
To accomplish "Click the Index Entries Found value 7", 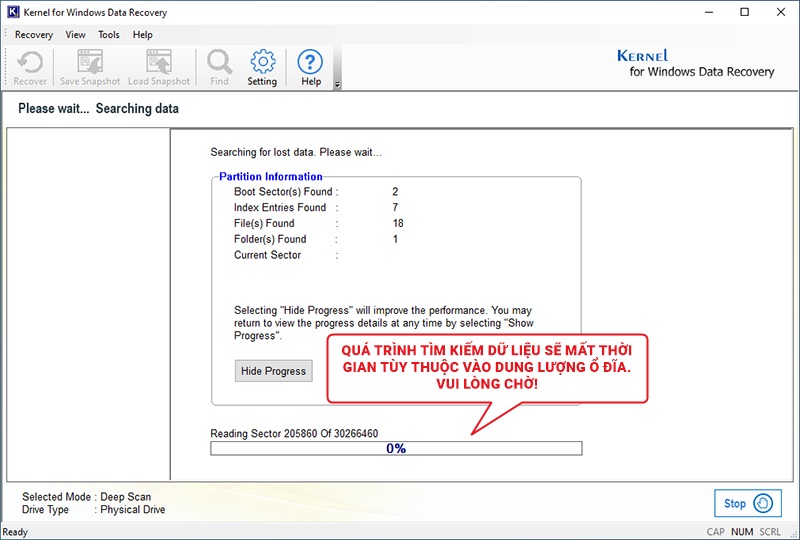I will (x=395, y=208).
